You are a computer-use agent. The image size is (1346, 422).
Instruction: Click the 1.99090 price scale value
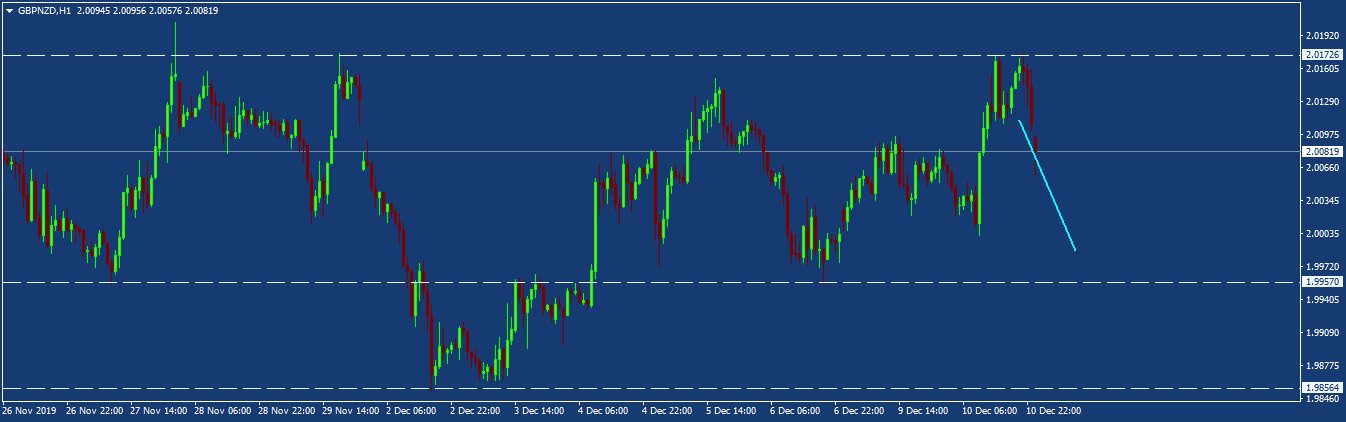click(1322, 333)
